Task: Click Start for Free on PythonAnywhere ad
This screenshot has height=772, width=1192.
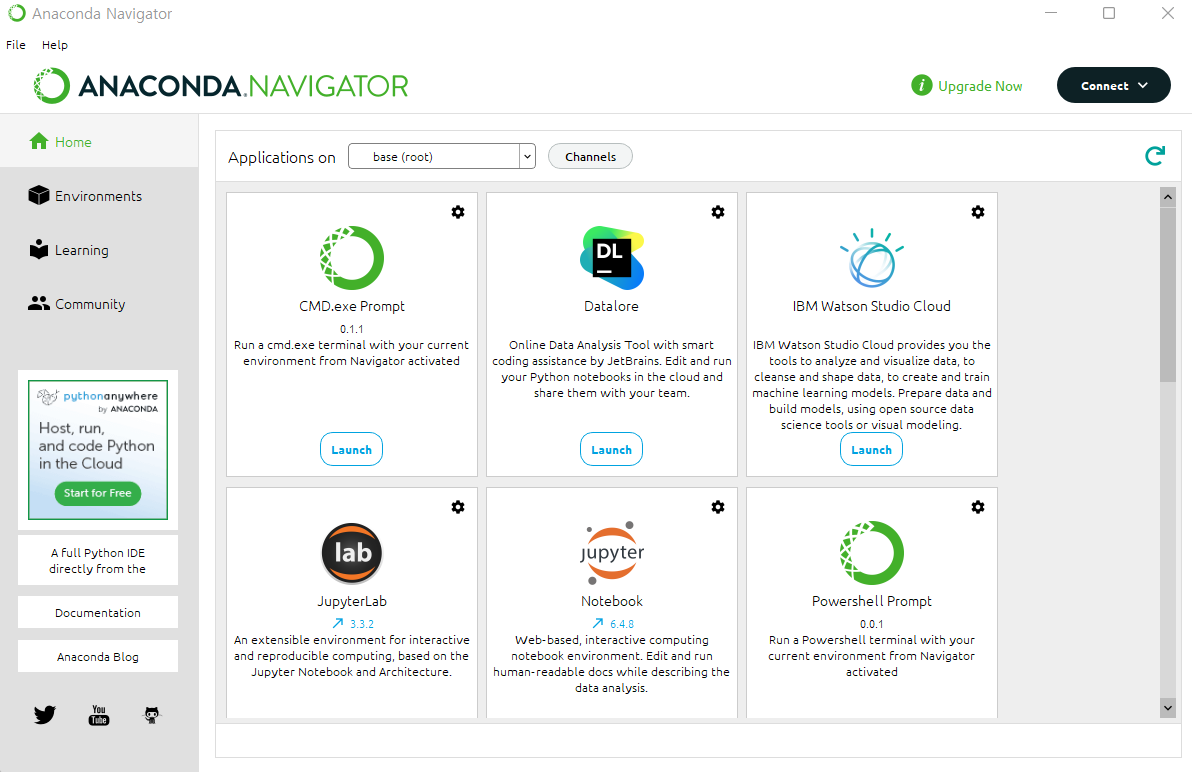Action: pyautogui.click(x=97, y=493)
